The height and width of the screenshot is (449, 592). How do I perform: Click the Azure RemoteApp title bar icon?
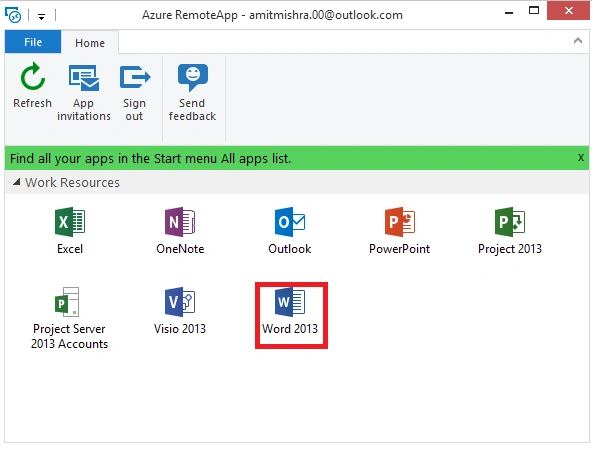click(x=13, y=15)
